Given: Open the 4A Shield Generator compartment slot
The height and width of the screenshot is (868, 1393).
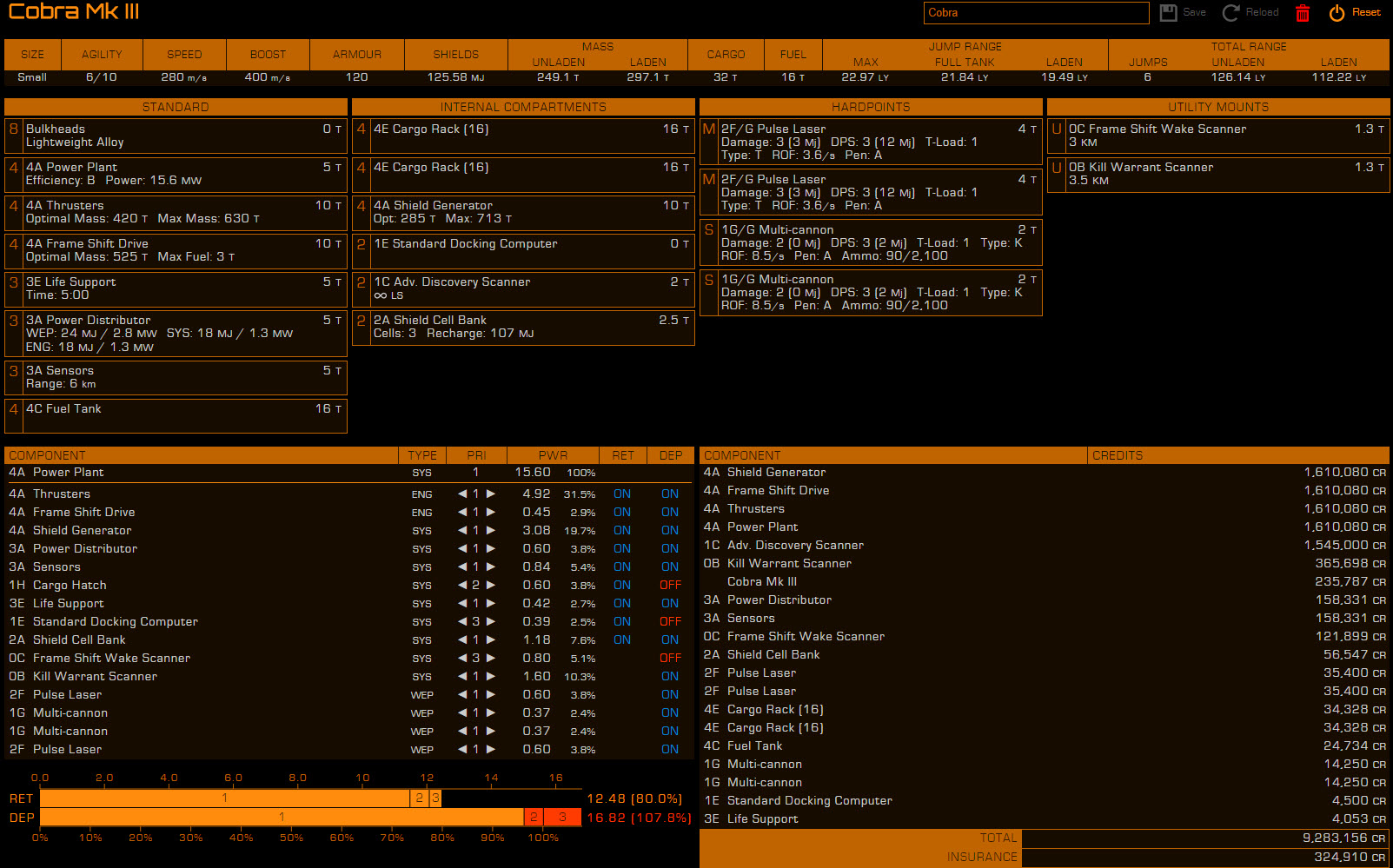Looking at the screenshot, I should 523,212.
